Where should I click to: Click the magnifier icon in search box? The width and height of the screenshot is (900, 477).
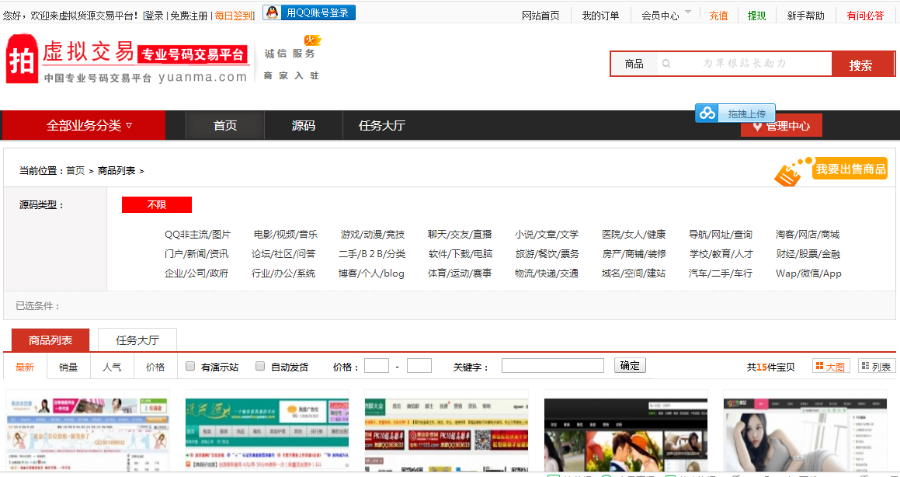click(x=666, y=64)
